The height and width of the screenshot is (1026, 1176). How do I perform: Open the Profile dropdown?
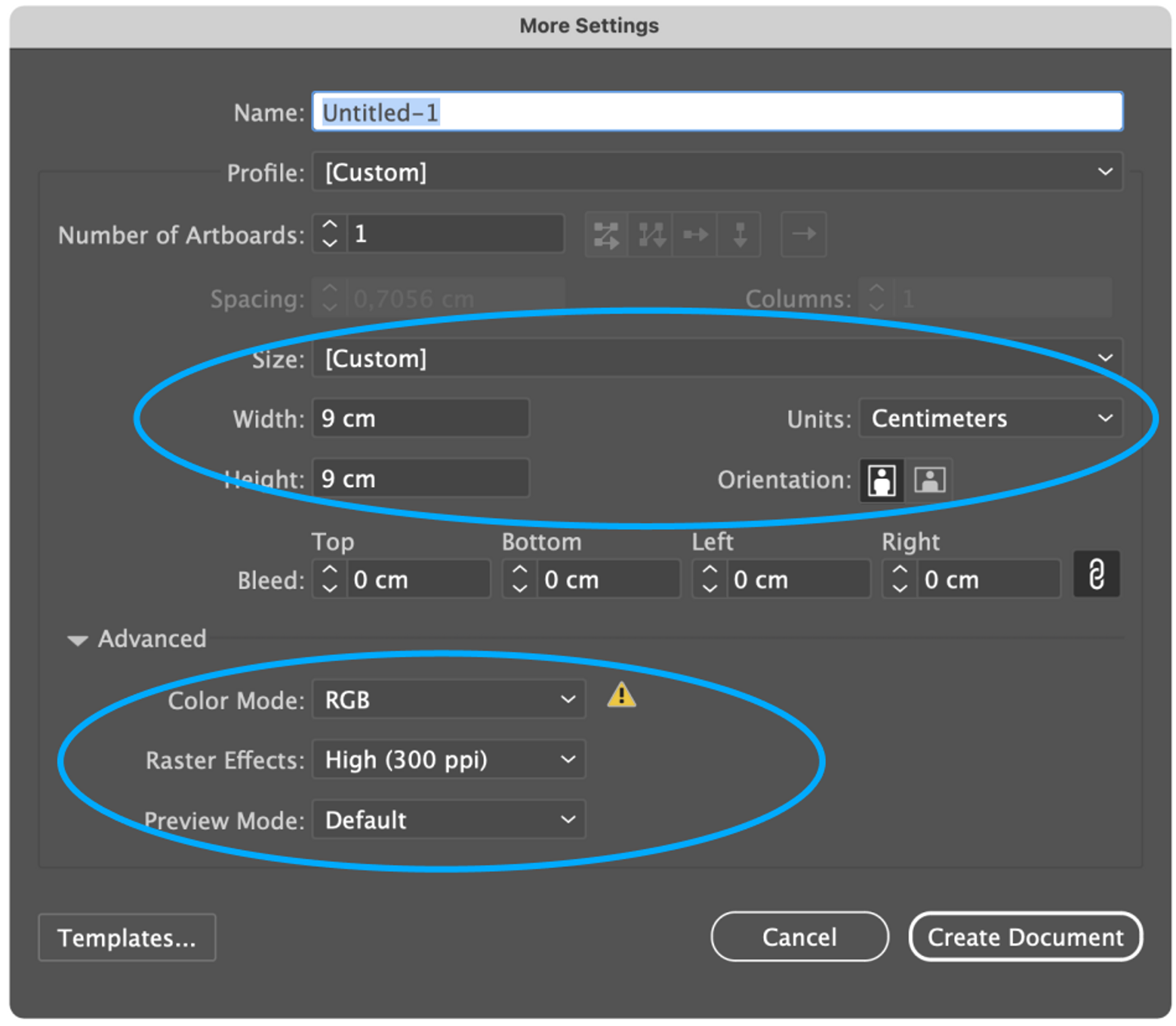coord(717,173)
